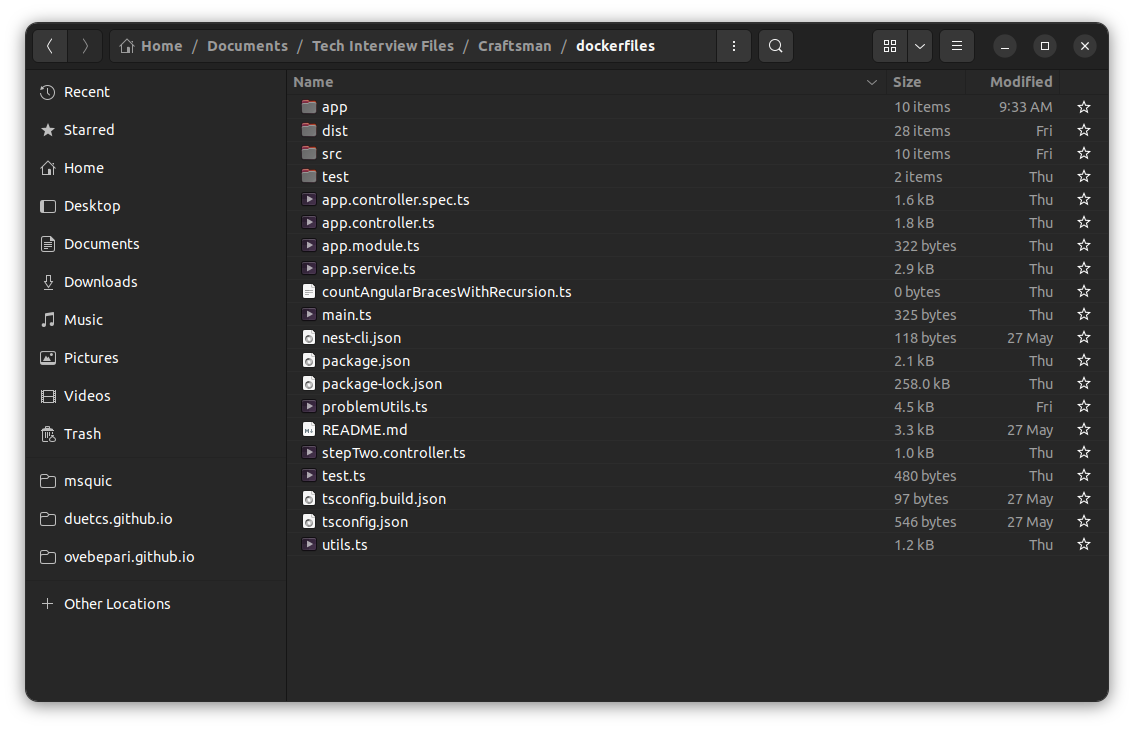Screen dimensions: 1134x730
Task: Open Other Locations
Action: pos(155,604)
